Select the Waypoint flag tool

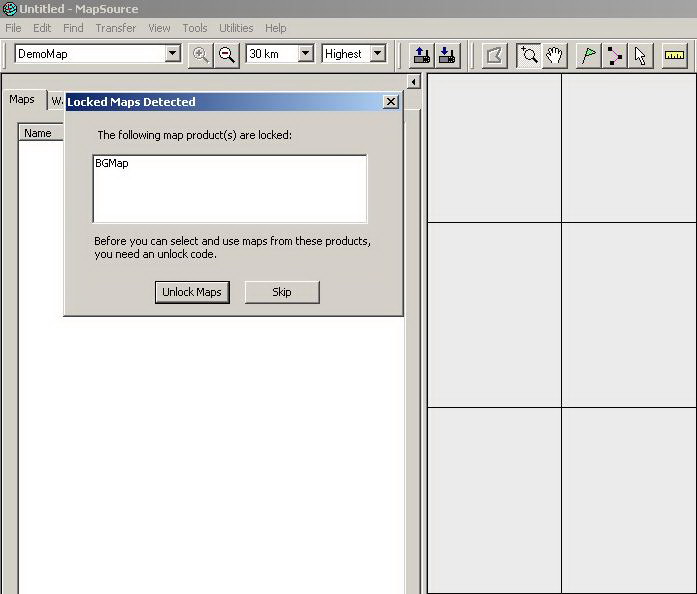coord(589,55)
